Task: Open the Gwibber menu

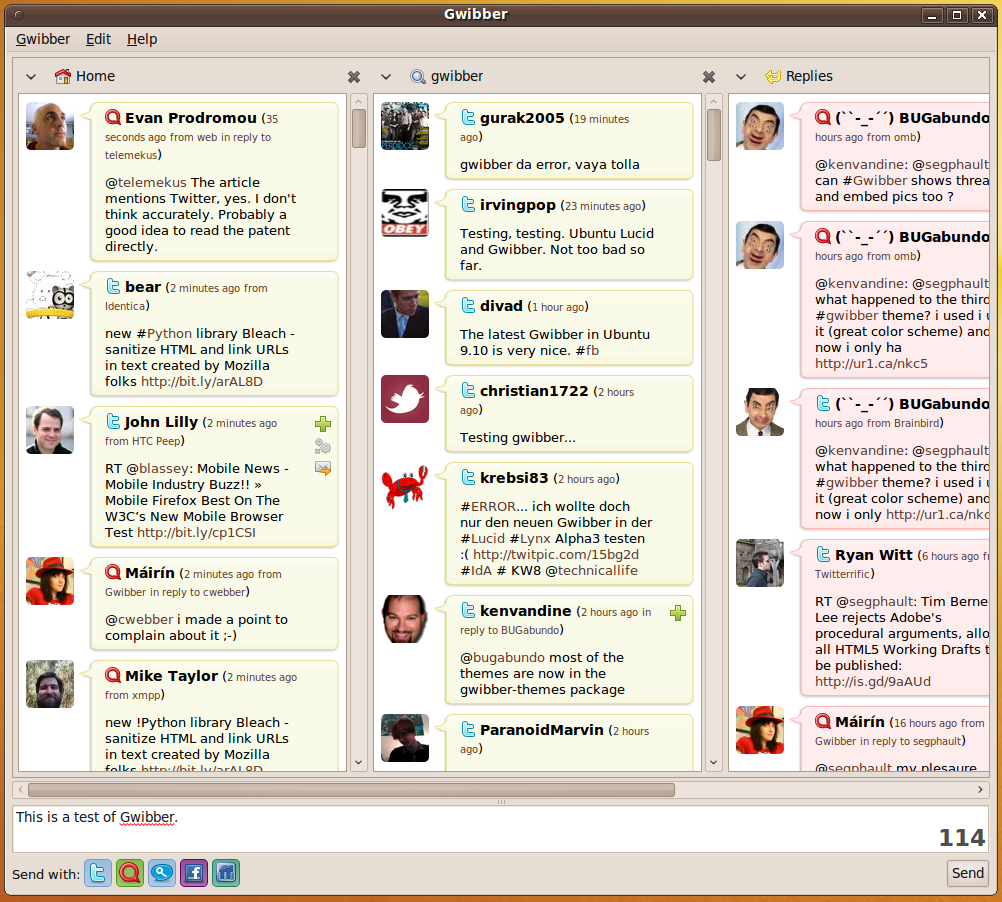Action: click(x=43, y=39)
